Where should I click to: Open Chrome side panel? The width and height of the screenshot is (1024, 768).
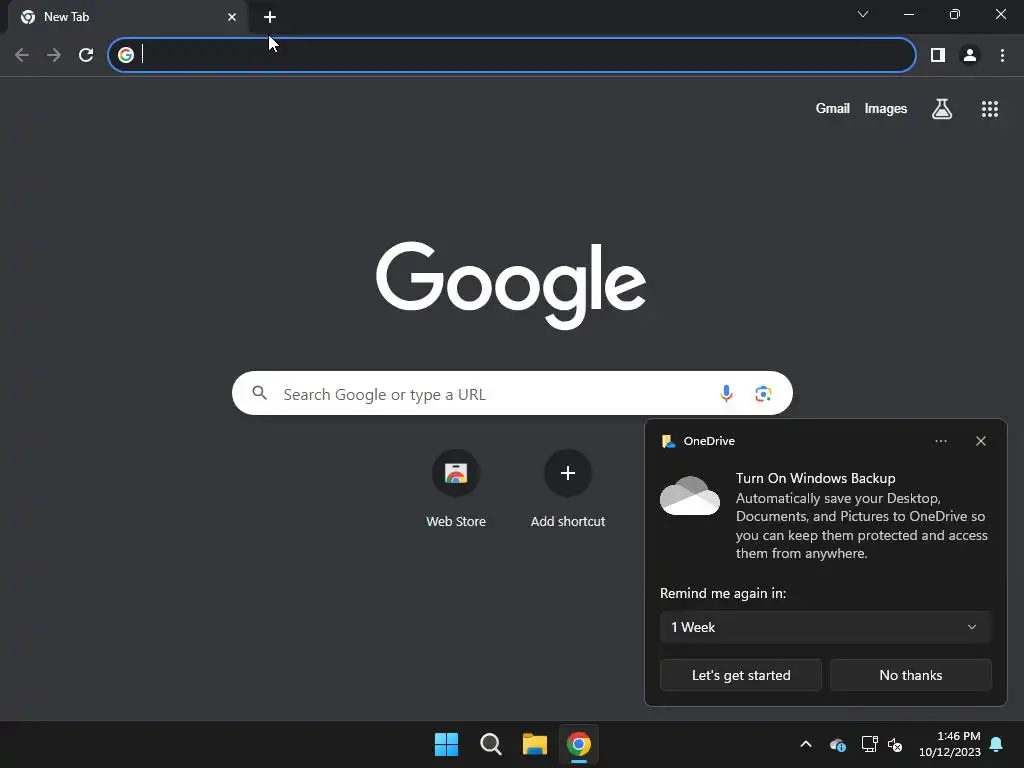(x=938, y=55)
